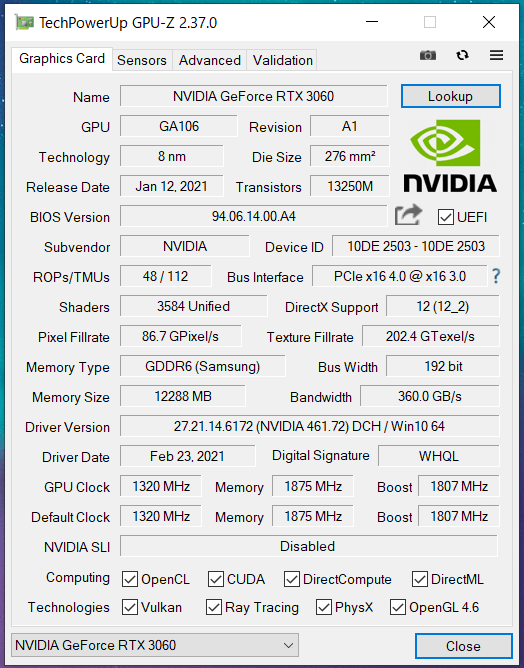Click the DirectX Support field 12 (12_2)
The image size is (524, 668).
pos(443,306)
